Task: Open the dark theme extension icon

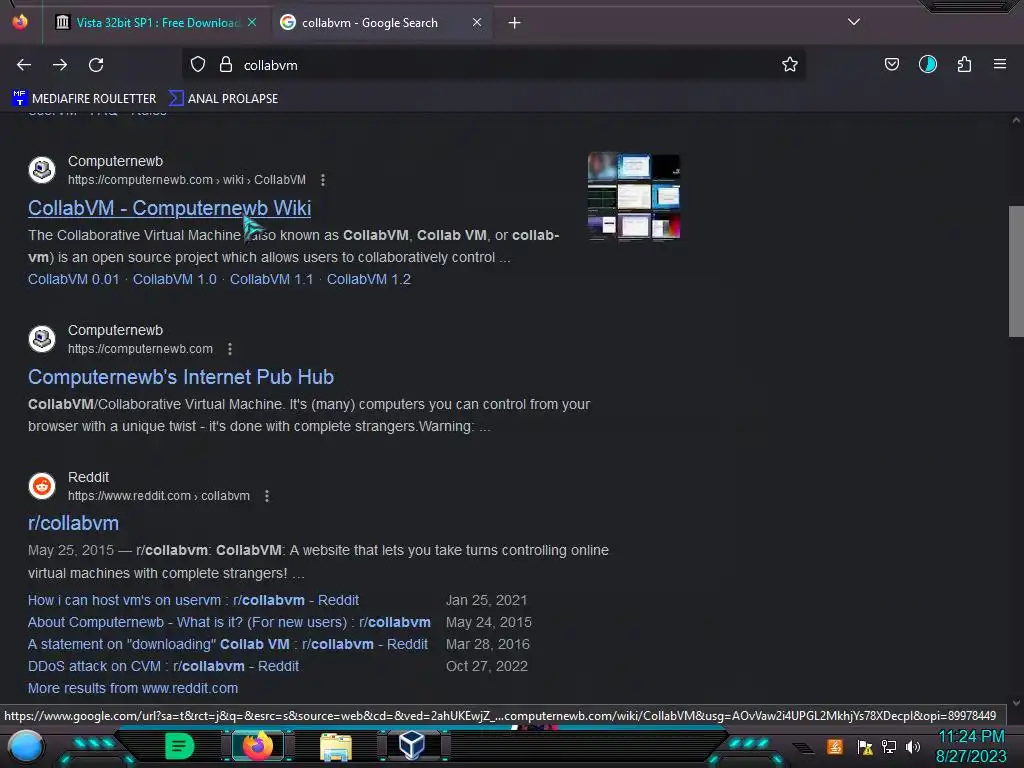Action: click(x=927, y=64)
